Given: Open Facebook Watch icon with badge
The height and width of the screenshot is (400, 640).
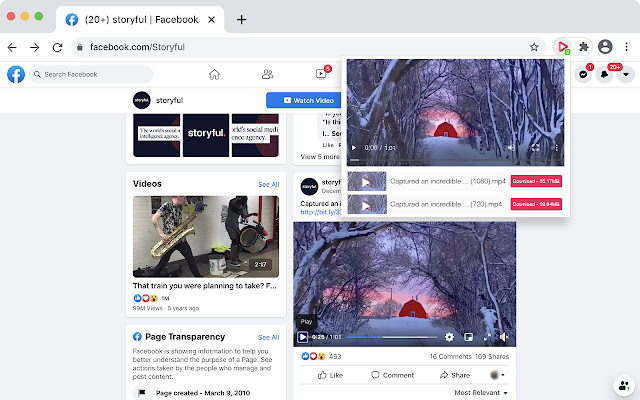Looking at the screenshot, I should [x=321, y=74].
